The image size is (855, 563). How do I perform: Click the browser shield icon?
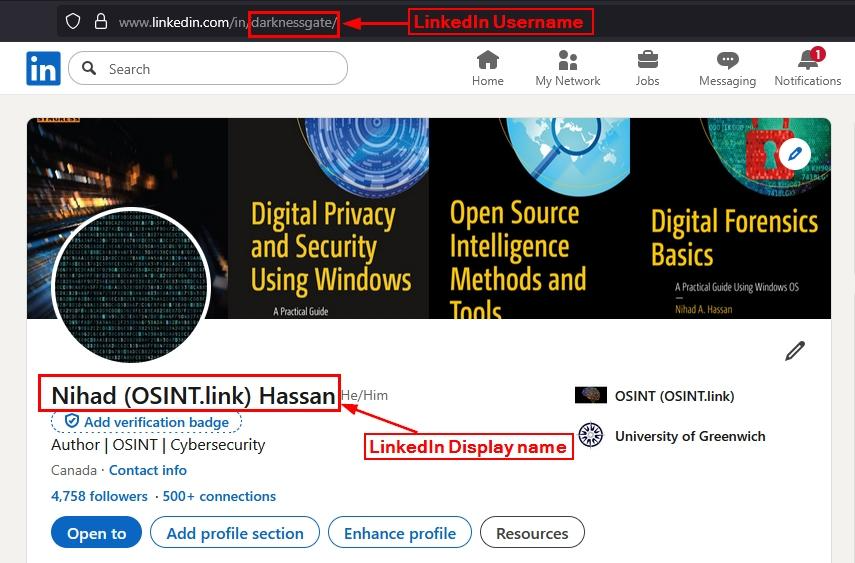pyautogui.click(x=73, y=21)
